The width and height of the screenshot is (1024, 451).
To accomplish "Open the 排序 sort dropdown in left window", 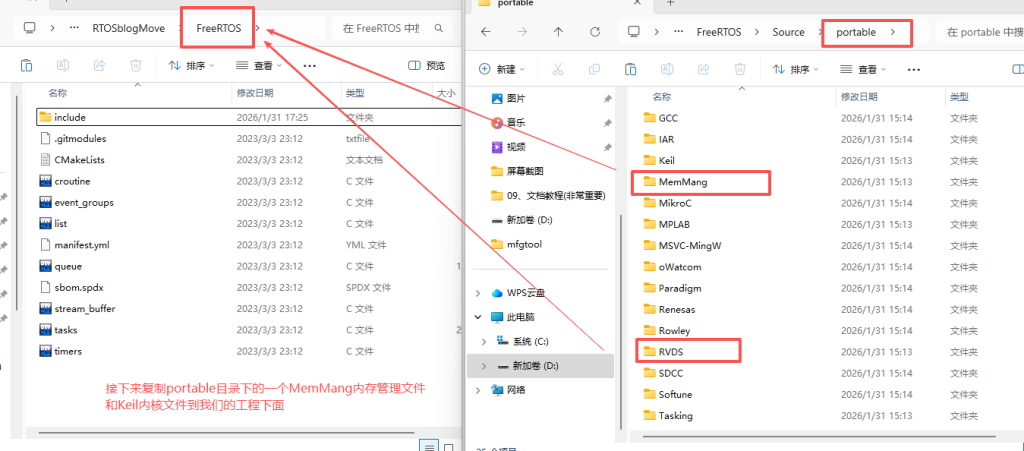I will (189, 66).
